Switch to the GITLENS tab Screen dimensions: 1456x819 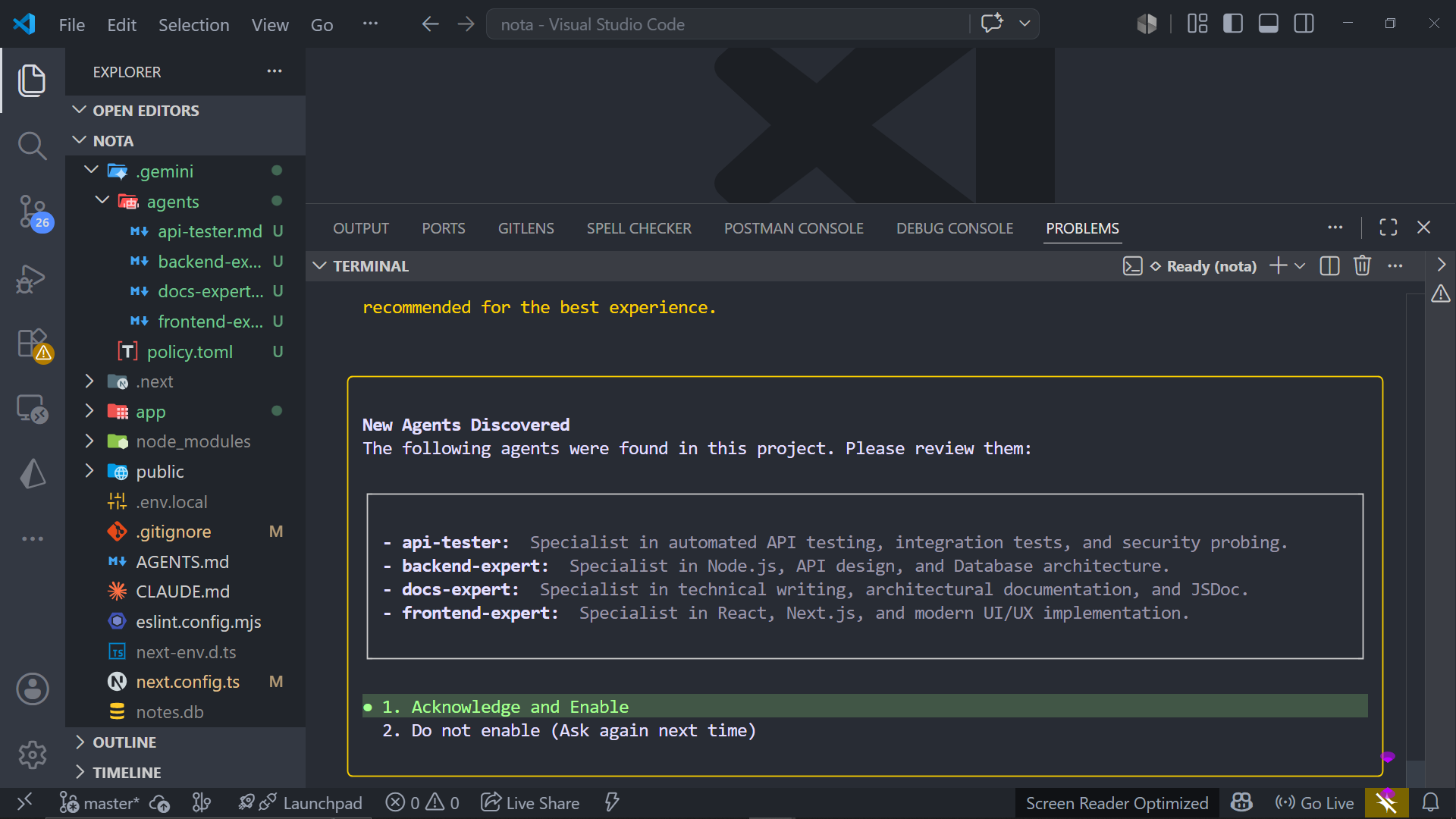526,228
